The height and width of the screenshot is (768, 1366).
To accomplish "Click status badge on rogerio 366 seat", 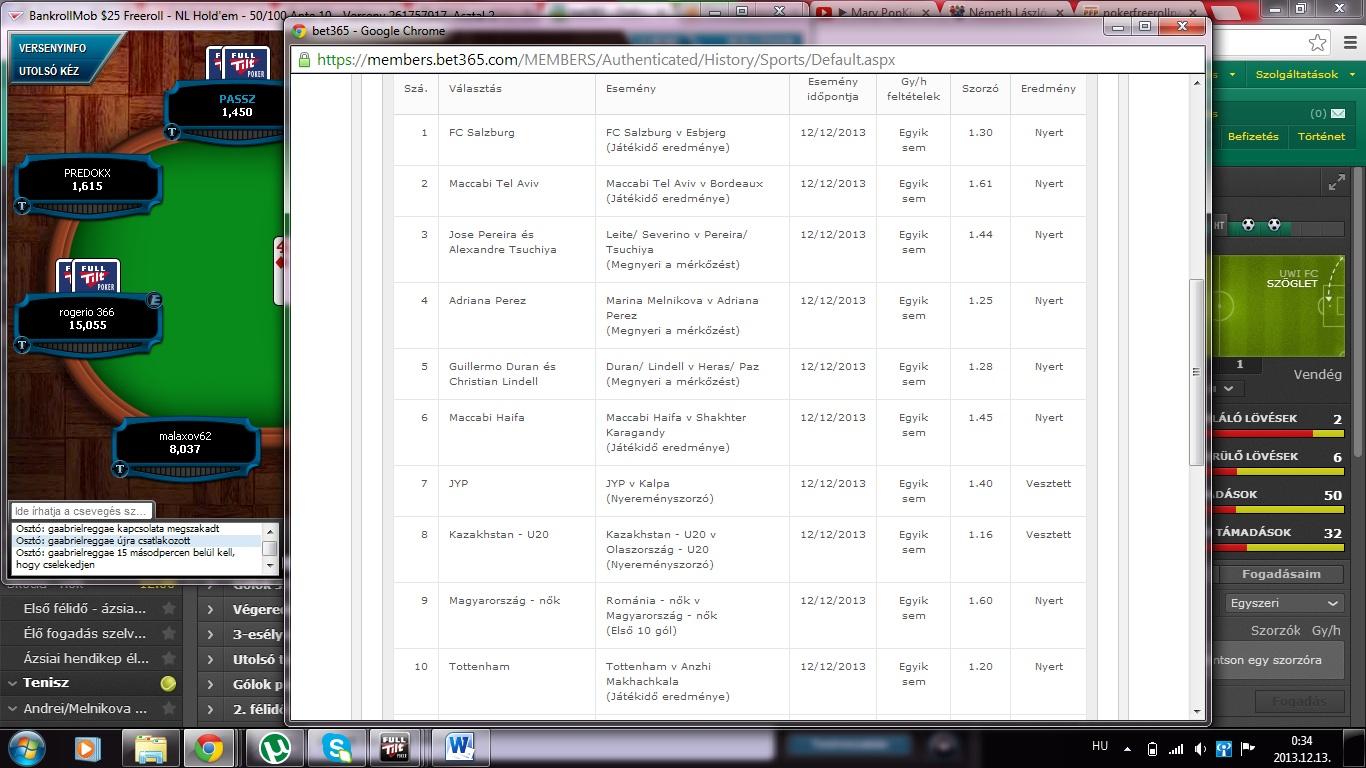I will click(154, 300).
